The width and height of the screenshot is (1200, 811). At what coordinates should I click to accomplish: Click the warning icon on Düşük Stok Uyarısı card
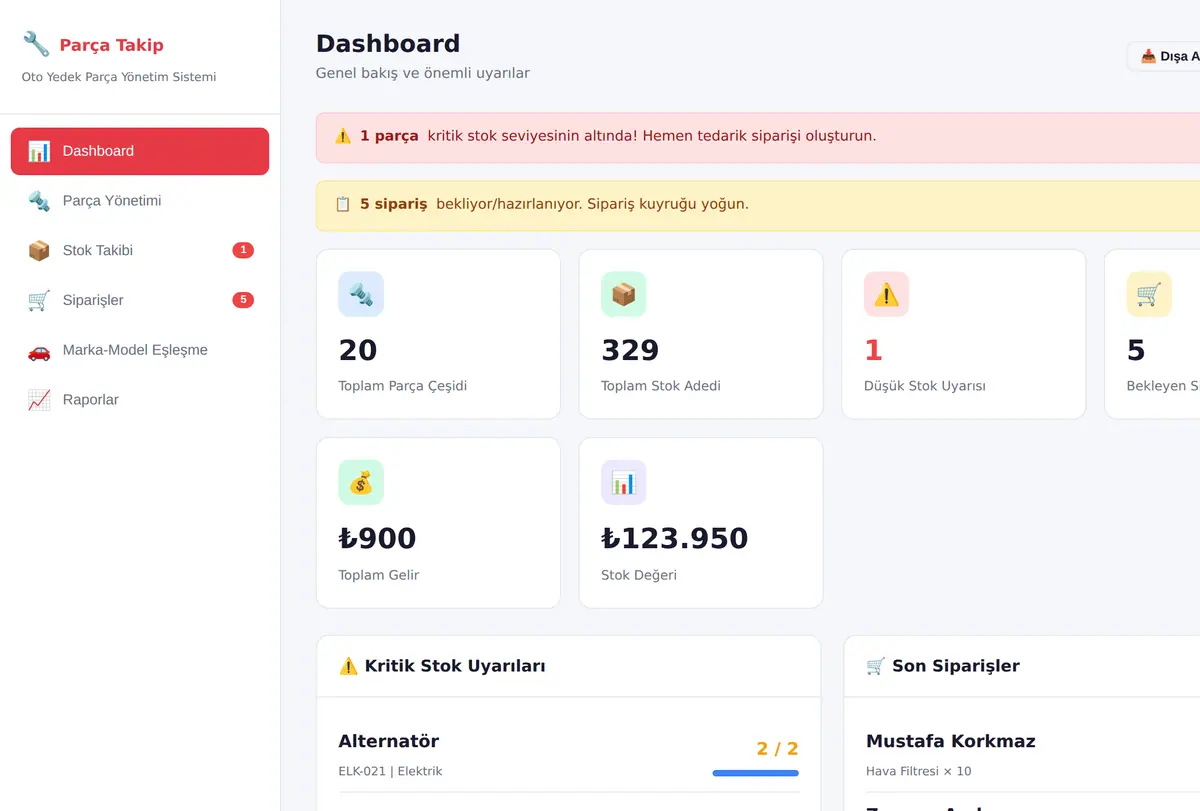pyautogui.click(x=886, y=294)
